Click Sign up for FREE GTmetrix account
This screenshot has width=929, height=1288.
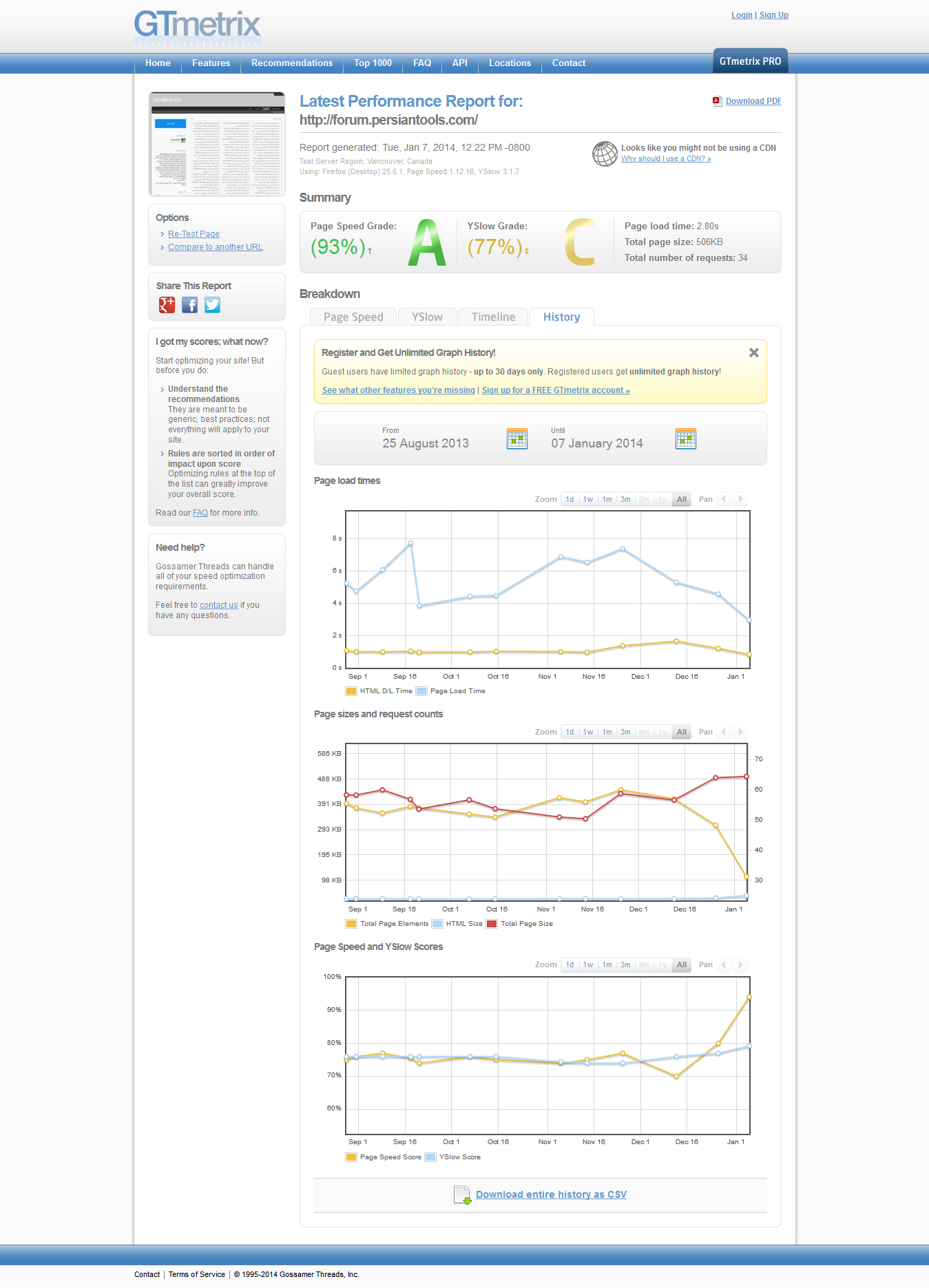pyautogui.click(x=556, y=390)
